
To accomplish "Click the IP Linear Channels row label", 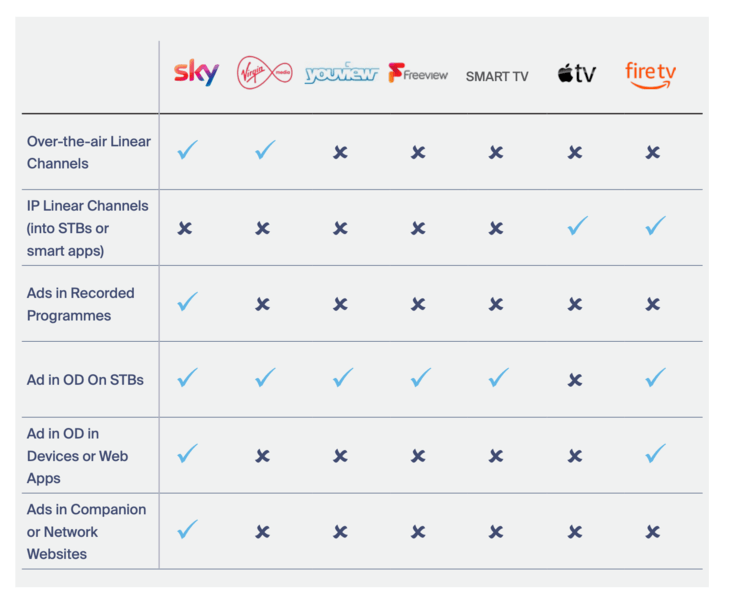I will click(x=87, y=227).
